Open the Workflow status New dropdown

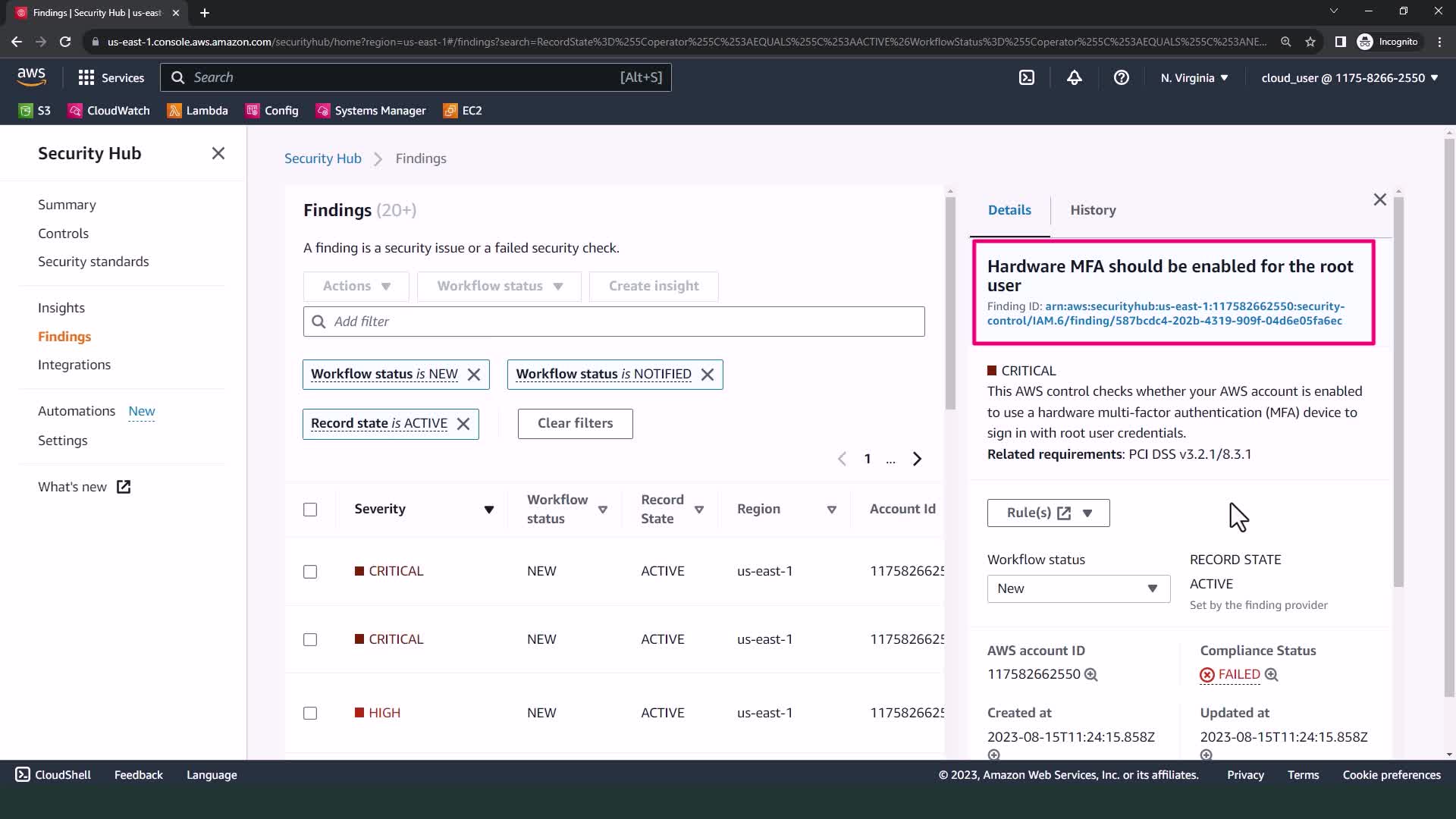point(1078,589)
